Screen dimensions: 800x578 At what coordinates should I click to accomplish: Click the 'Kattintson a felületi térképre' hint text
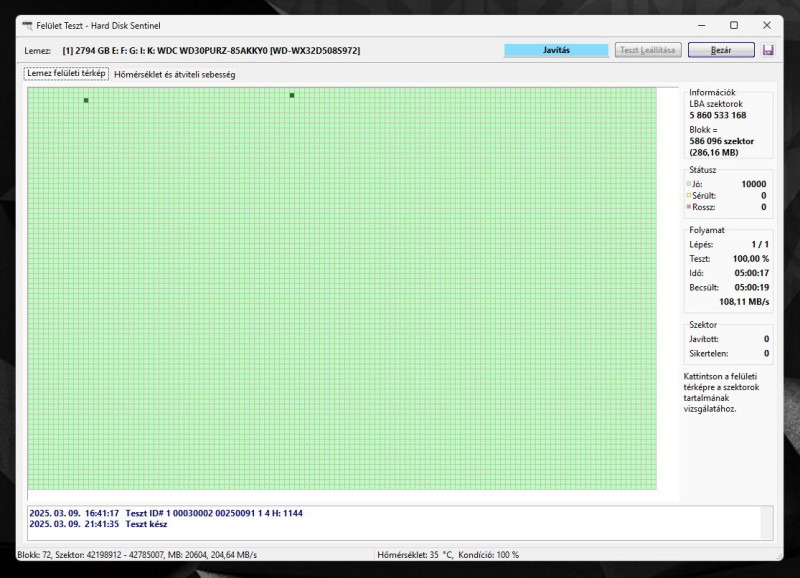point(721,392)
